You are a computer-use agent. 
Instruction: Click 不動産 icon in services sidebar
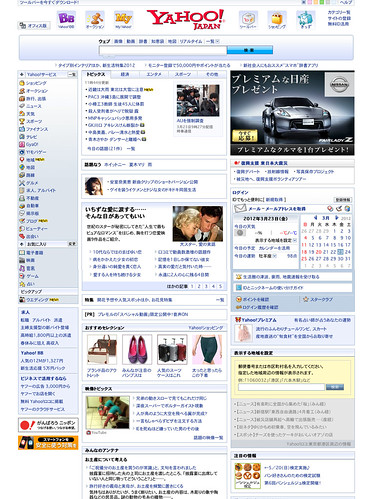click(x=22, y=198)
